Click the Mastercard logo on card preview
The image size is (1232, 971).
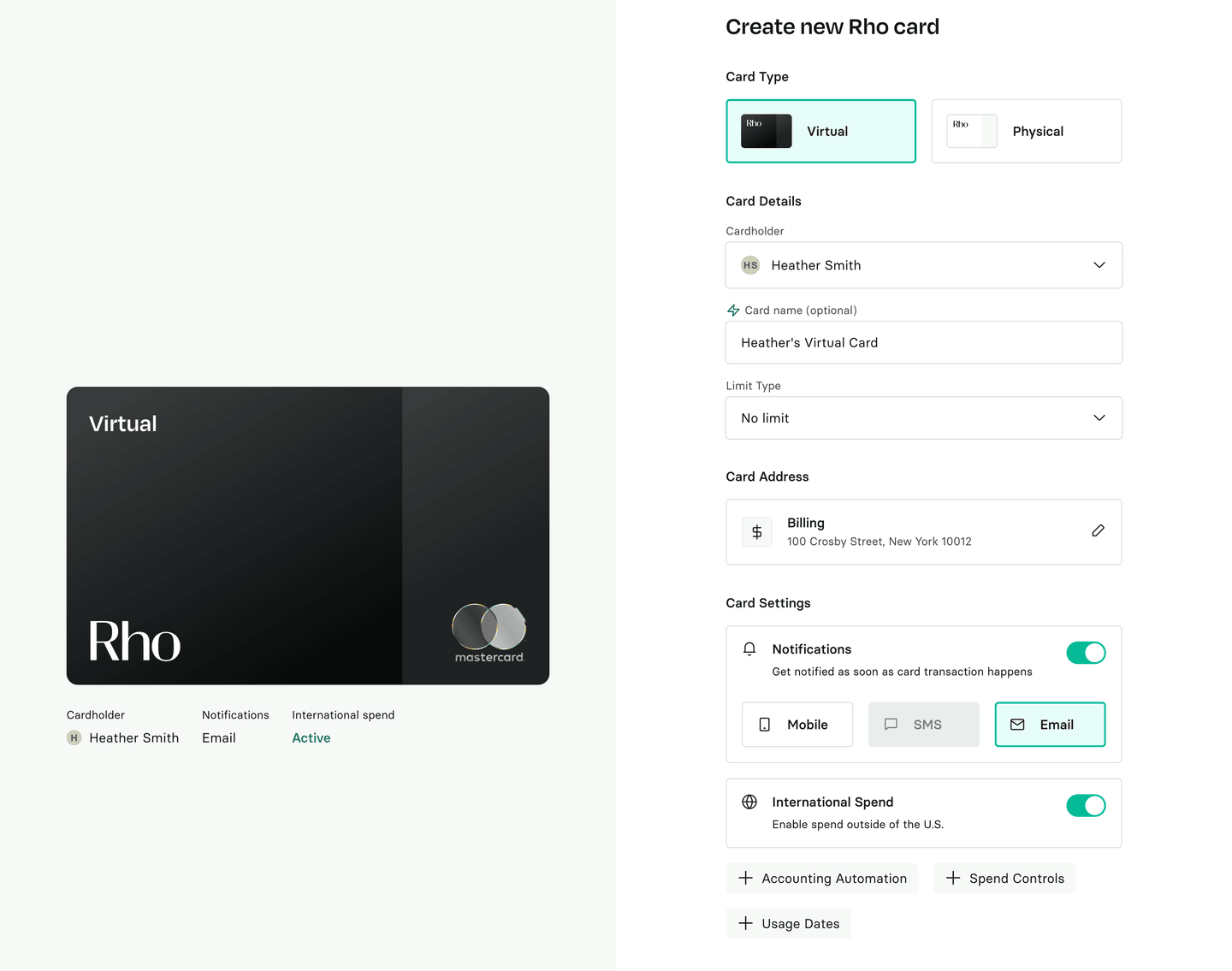click(x=489, y=633)
